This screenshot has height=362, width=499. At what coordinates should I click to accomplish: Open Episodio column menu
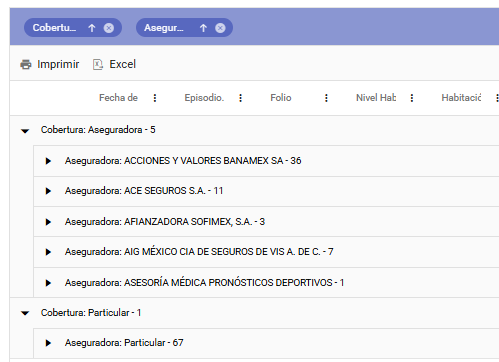(240, 98)
